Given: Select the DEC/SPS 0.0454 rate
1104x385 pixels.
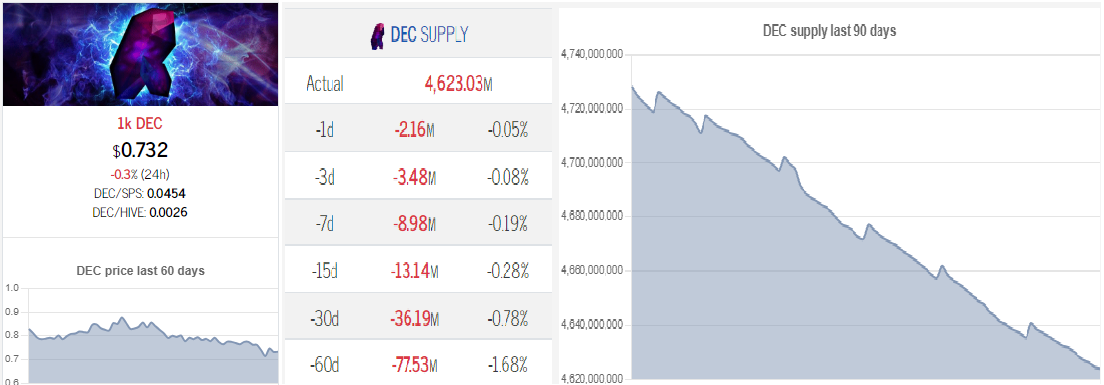Looking at the screenshot, I should click(141, 194).
